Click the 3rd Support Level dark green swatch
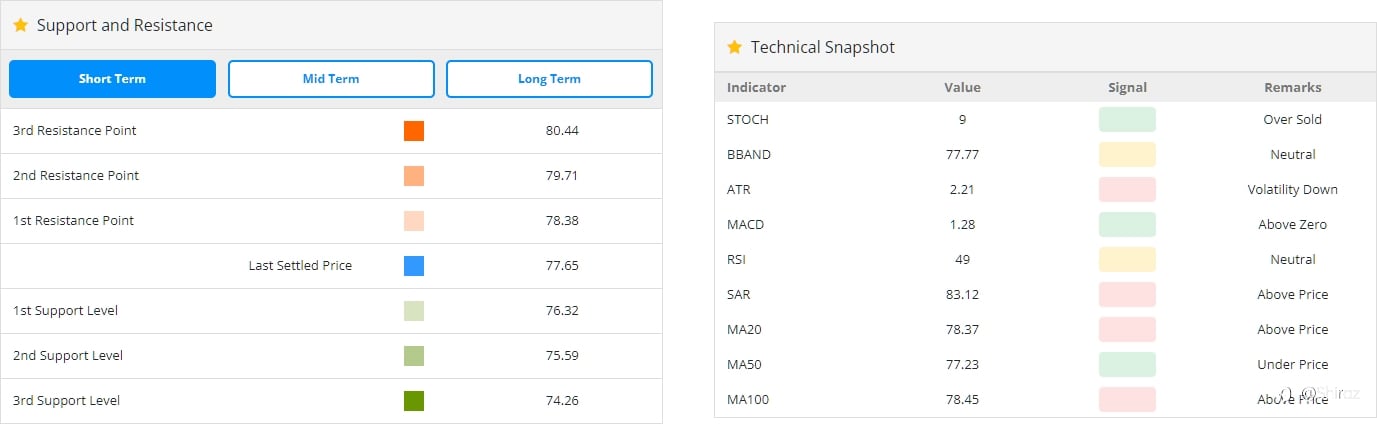 tap(414, 401)
